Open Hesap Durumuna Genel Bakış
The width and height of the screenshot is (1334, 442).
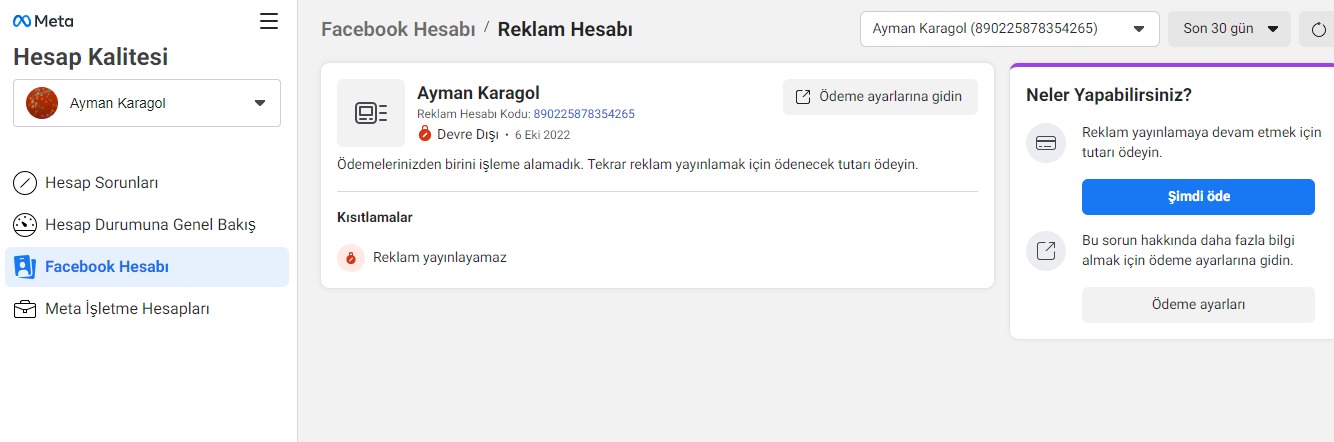pos(147,225)
